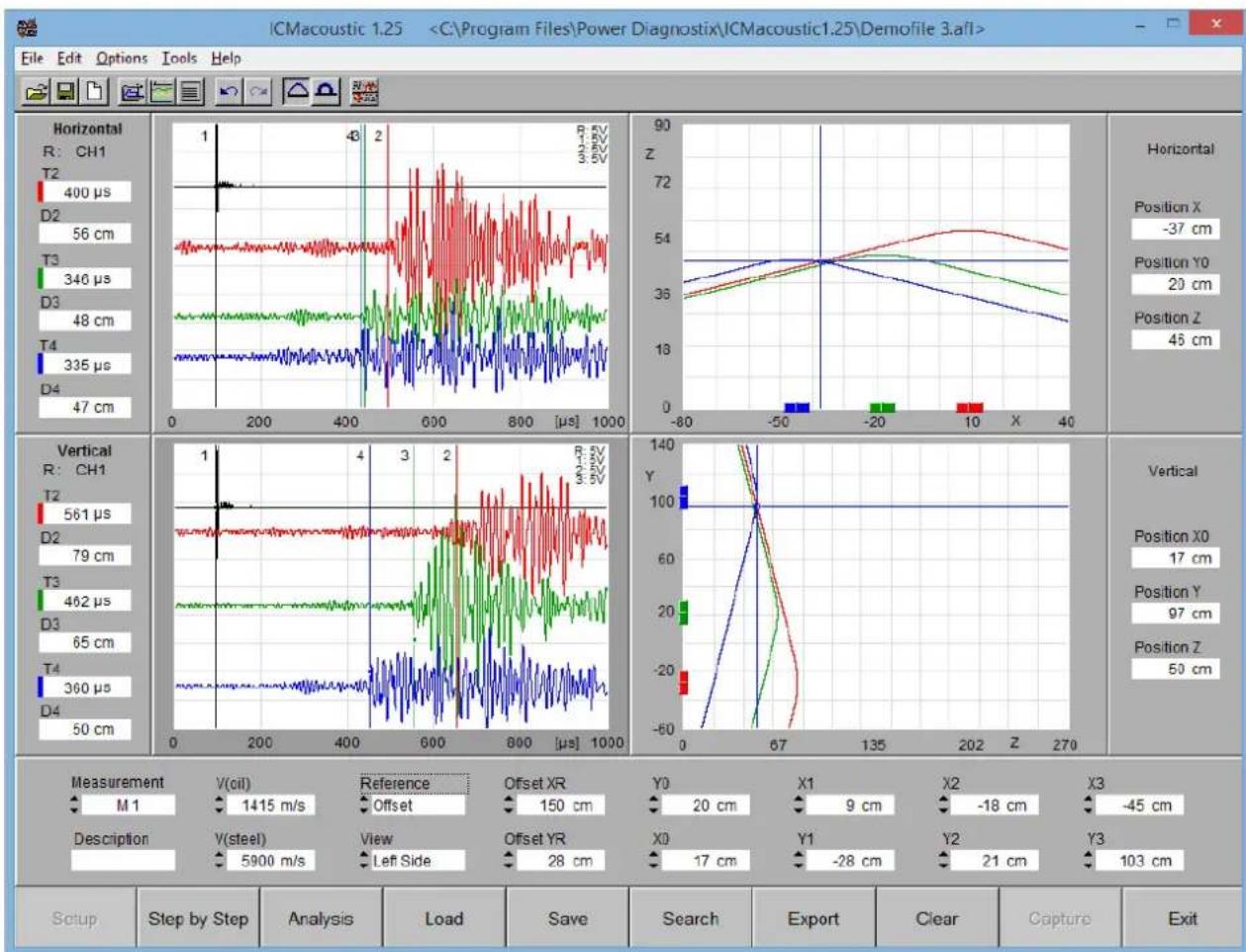The image size is (1246, 952).
Task: Click the save floppy disk icon
Action: point(65,92)
